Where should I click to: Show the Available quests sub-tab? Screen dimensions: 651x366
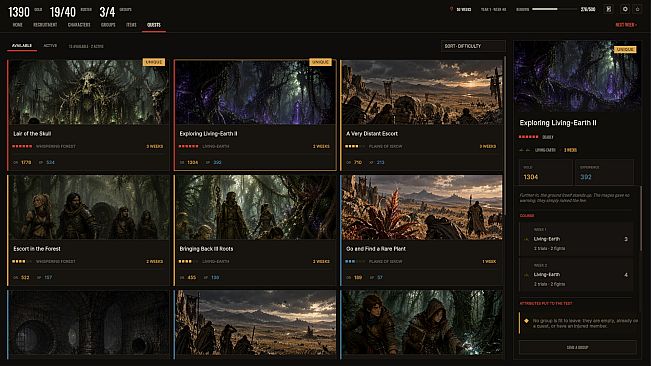[22, 46]
